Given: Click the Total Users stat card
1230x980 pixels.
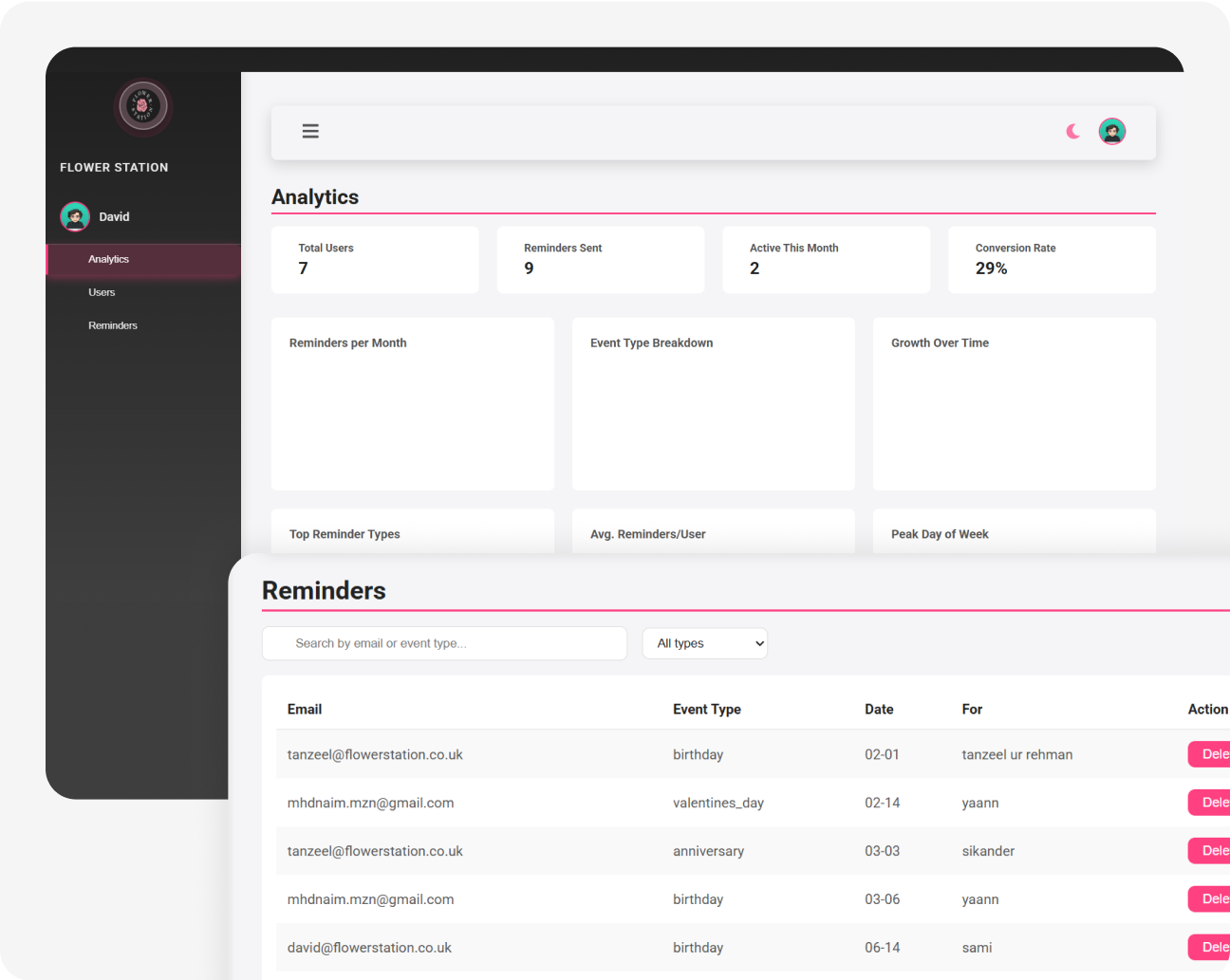Looking at the screenshot, I should pyautogui.click(x=375, y=259).
